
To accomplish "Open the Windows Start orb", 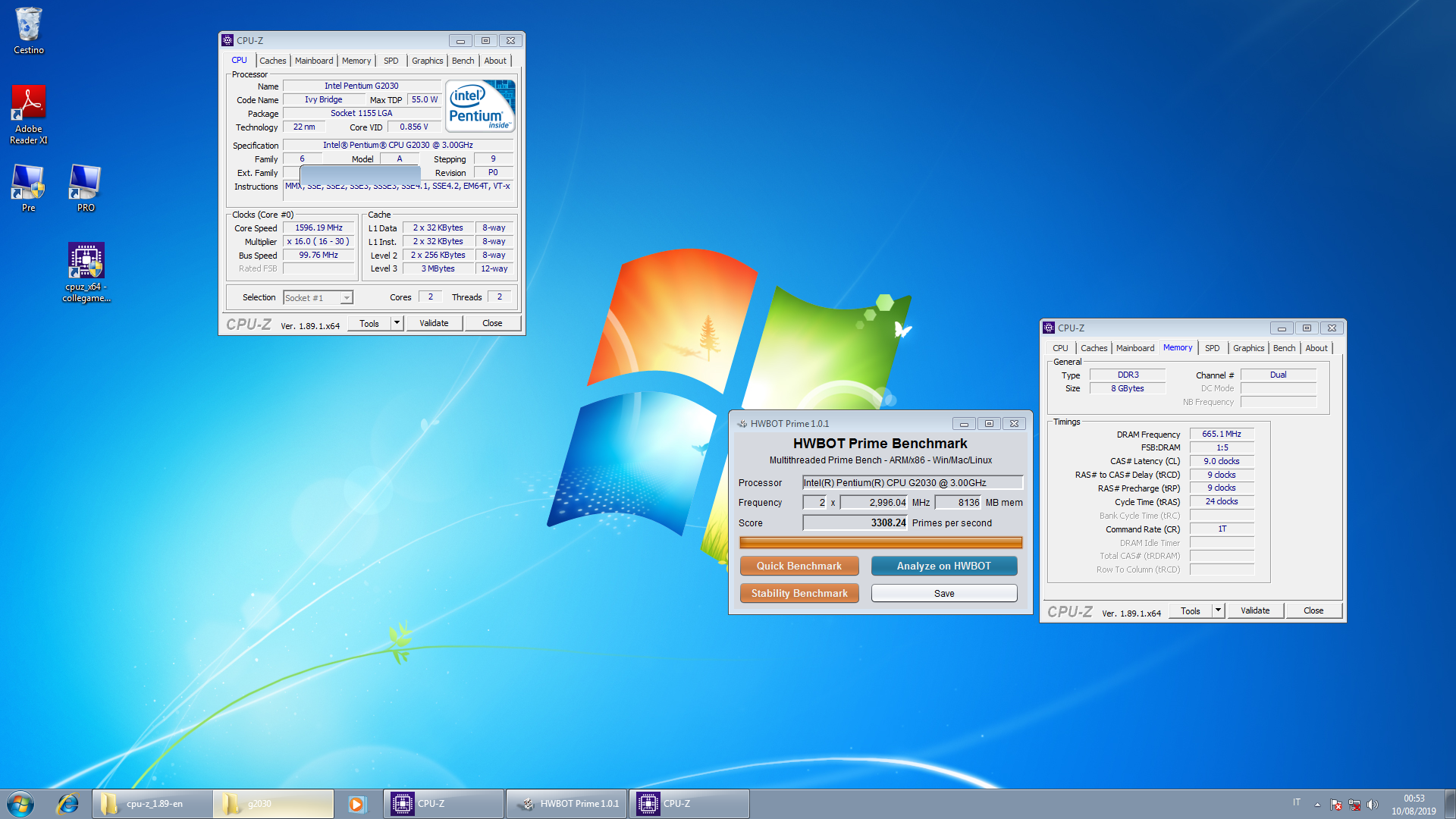I will tap(20, 804).
